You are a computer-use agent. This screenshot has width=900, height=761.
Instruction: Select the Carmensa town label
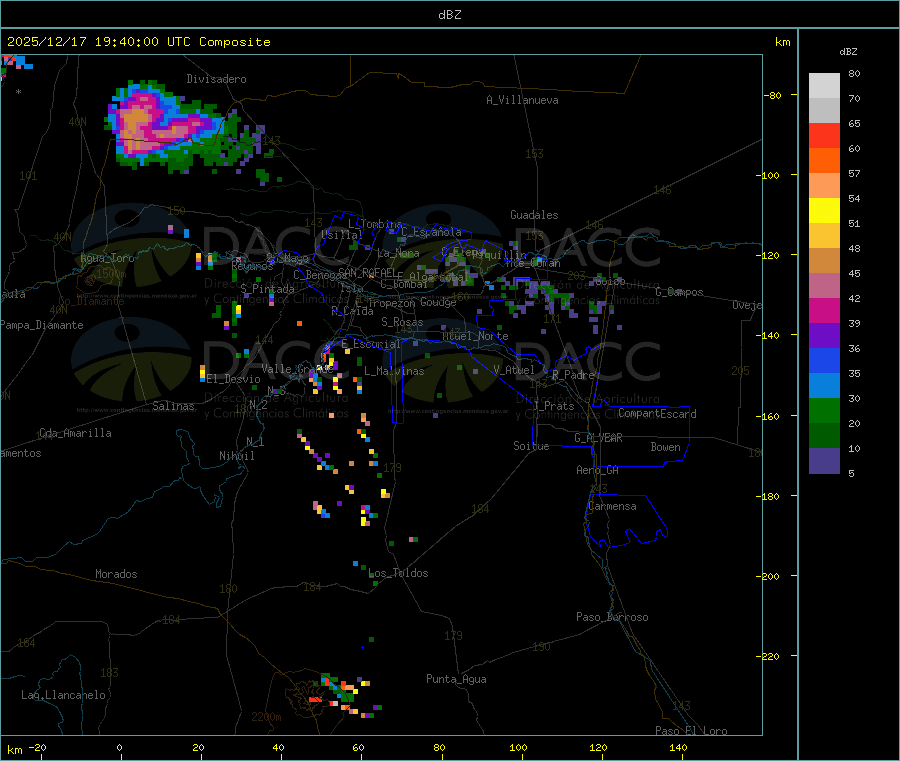pyautogui.click(x=612, y=506)
